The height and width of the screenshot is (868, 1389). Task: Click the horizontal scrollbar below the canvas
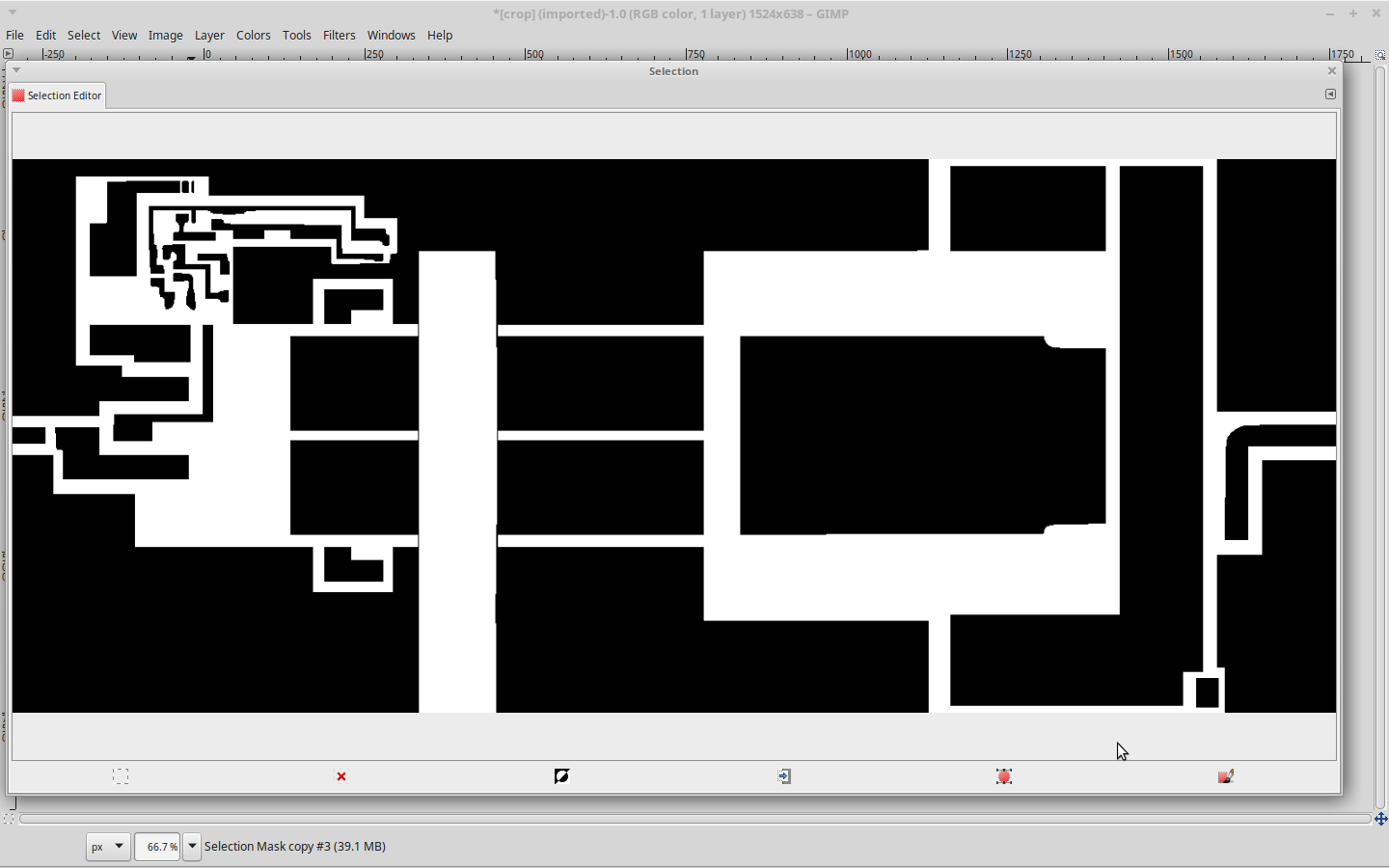pos(694,819)
